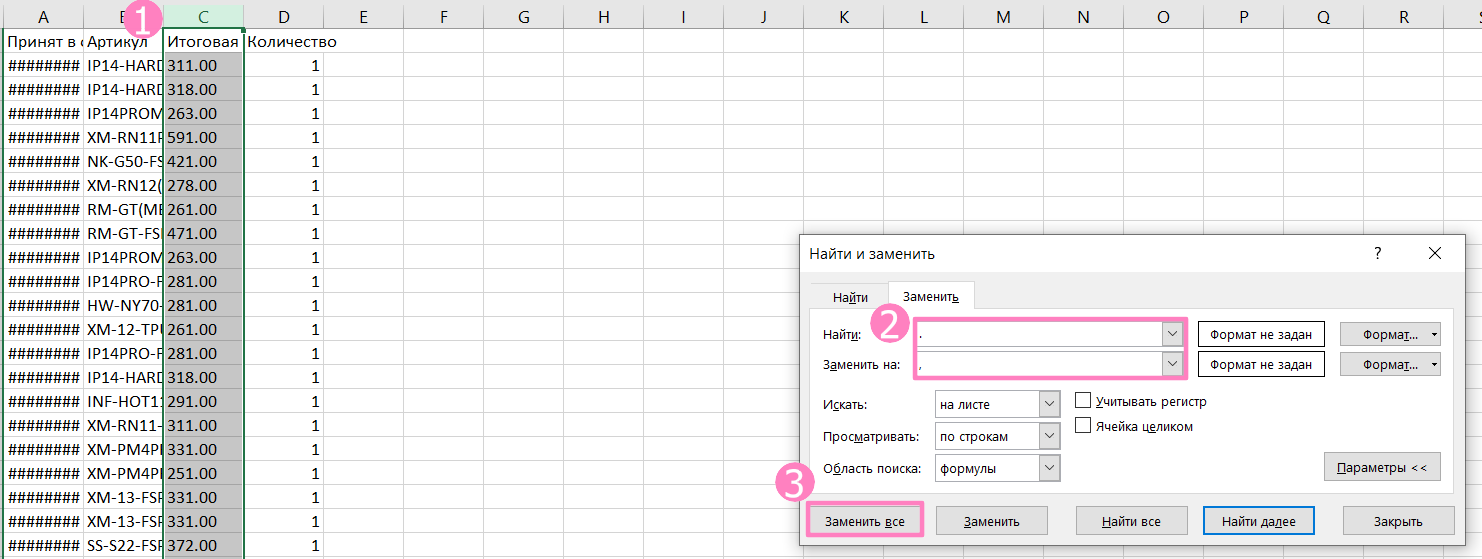Open 'Область поиска' dropdown showing 'формулы'
This screenshot has width=1482, height=559.
tap(1049, 468)
